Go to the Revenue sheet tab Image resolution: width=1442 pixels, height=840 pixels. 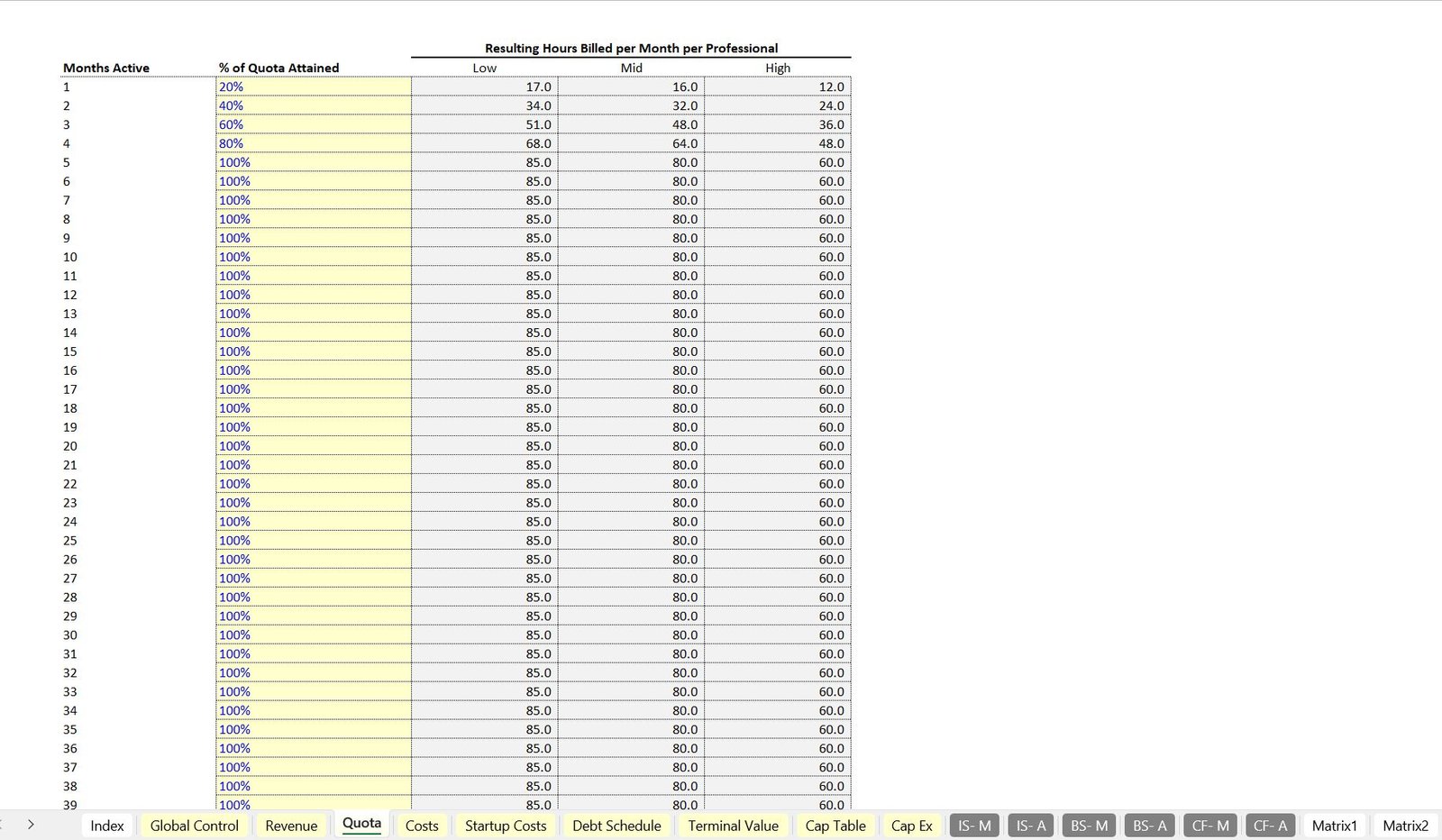point(291,826)
